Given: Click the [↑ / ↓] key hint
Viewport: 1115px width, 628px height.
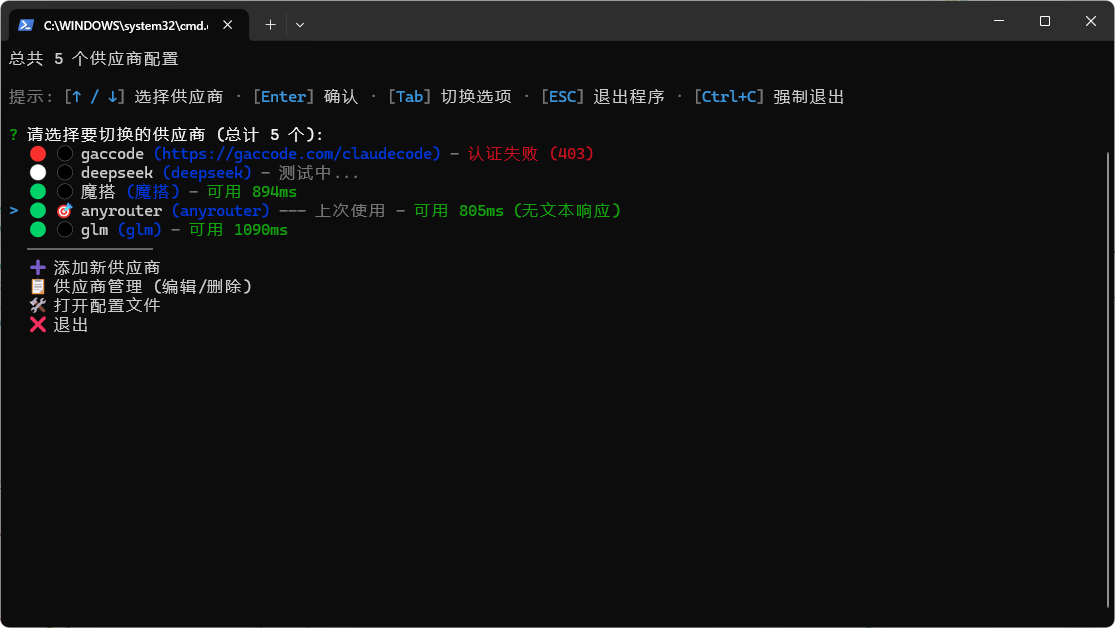Looking at the screenshot, I should point(95,97).
